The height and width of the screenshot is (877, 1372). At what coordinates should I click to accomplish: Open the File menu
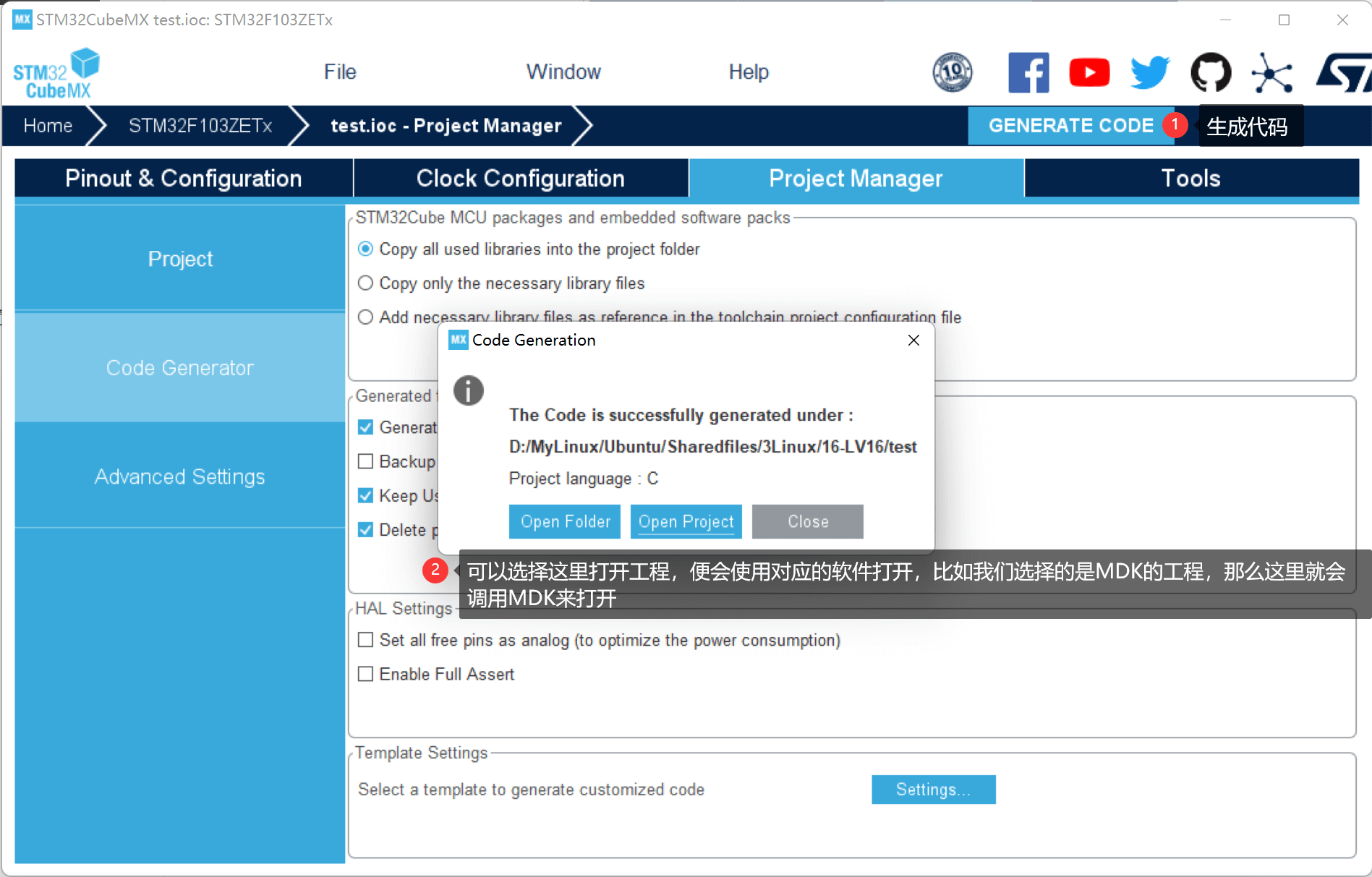340,72
